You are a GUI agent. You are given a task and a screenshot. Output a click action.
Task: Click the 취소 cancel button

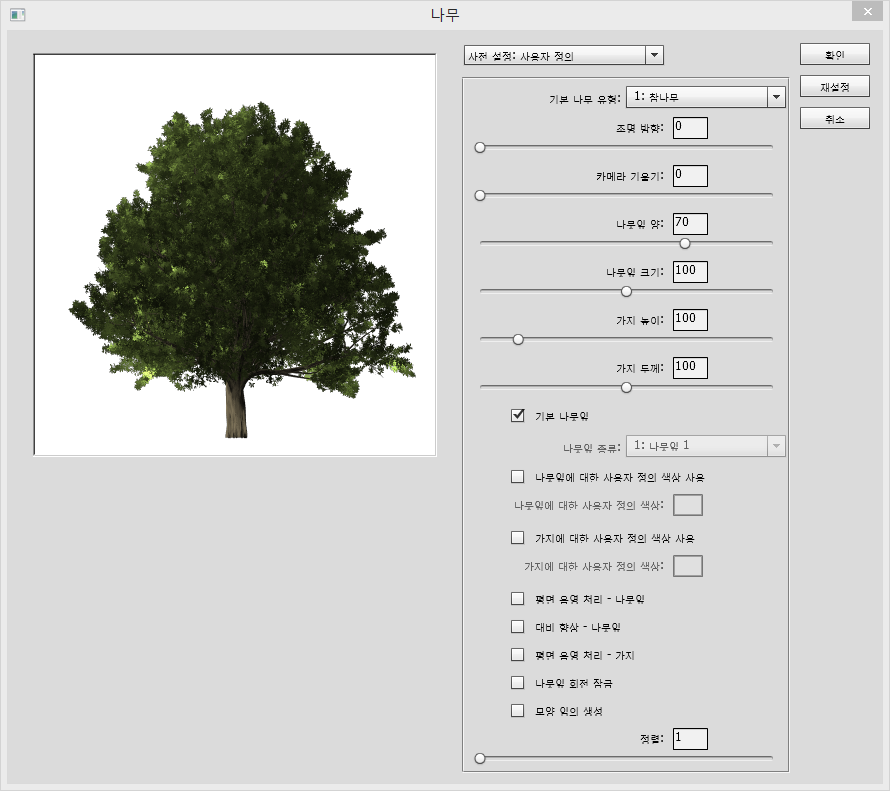[x=834, y=119]
